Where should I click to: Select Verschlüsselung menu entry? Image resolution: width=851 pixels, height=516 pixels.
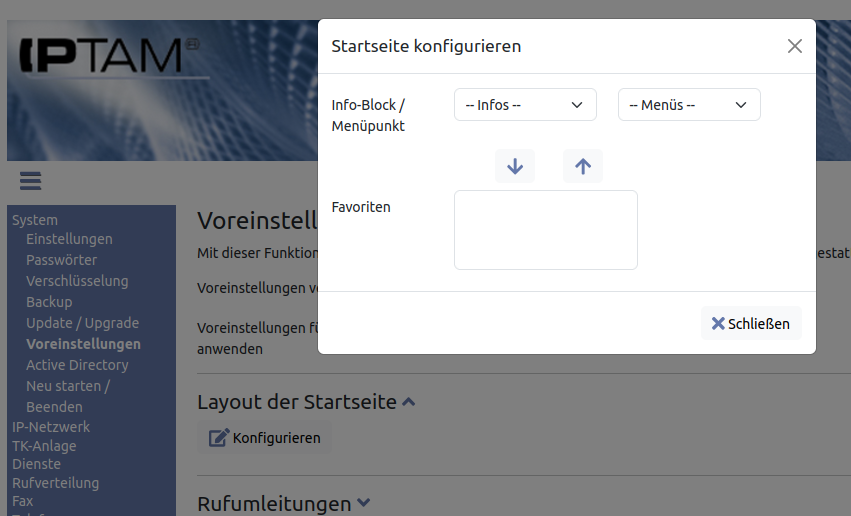[77, 281]
